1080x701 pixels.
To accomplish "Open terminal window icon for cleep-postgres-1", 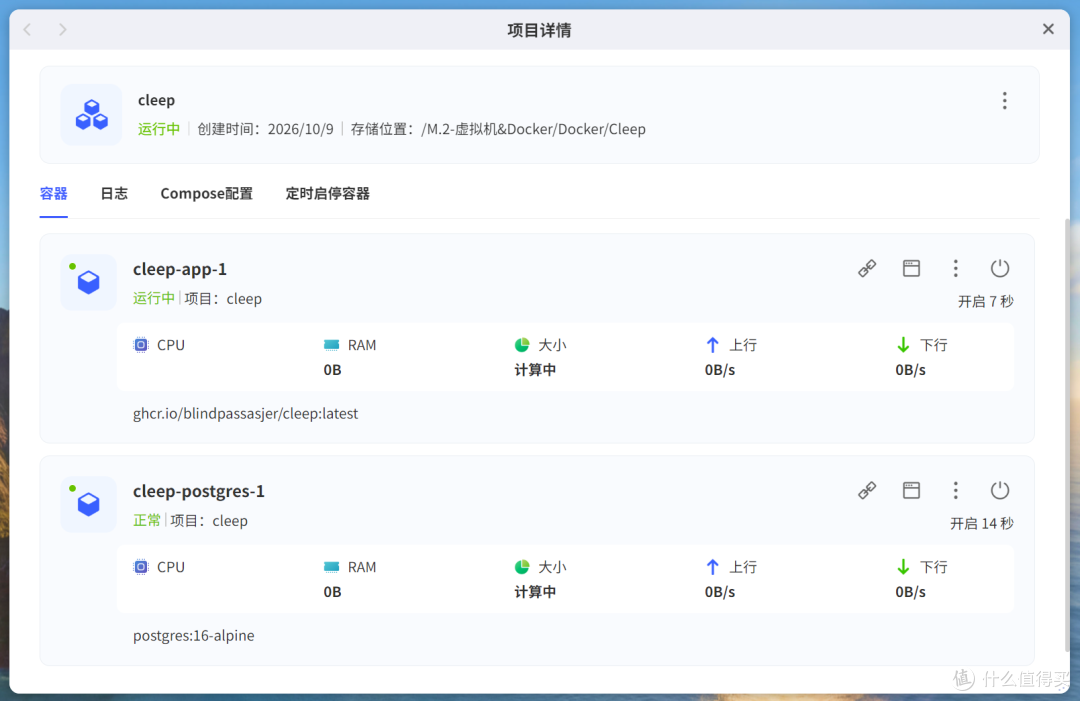I will (911, 490).
